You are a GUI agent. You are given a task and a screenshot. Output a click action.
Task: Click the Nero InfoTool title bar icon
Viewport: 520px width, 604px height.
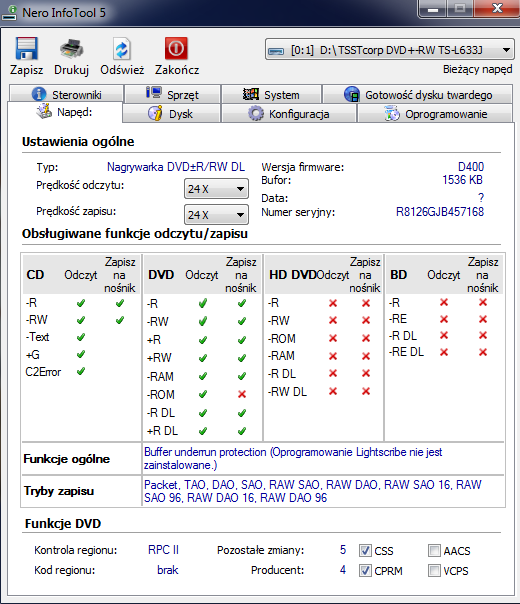[x=9, y=12]
